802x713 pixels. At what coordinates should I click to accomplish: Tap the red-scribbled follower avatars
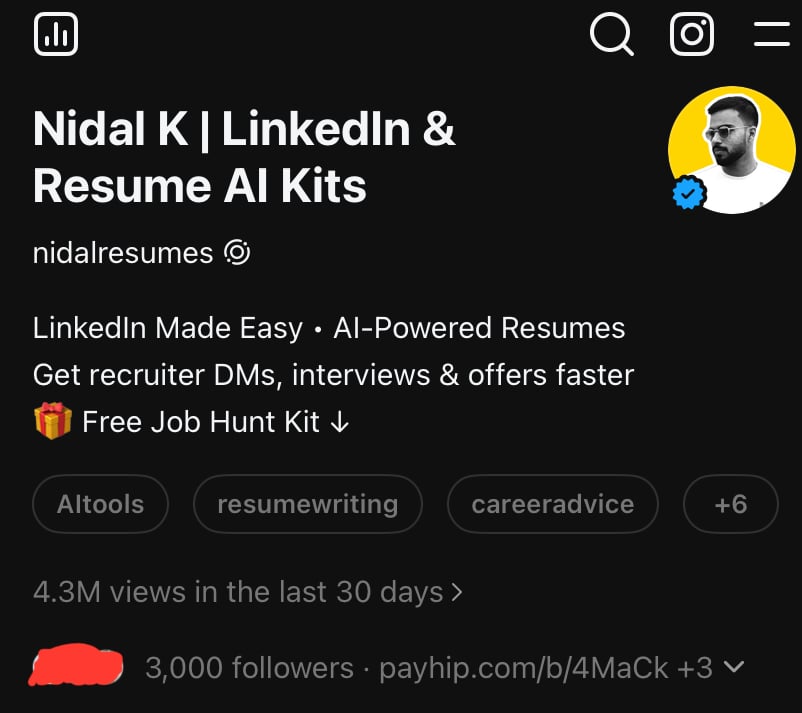tap(76, 666)
